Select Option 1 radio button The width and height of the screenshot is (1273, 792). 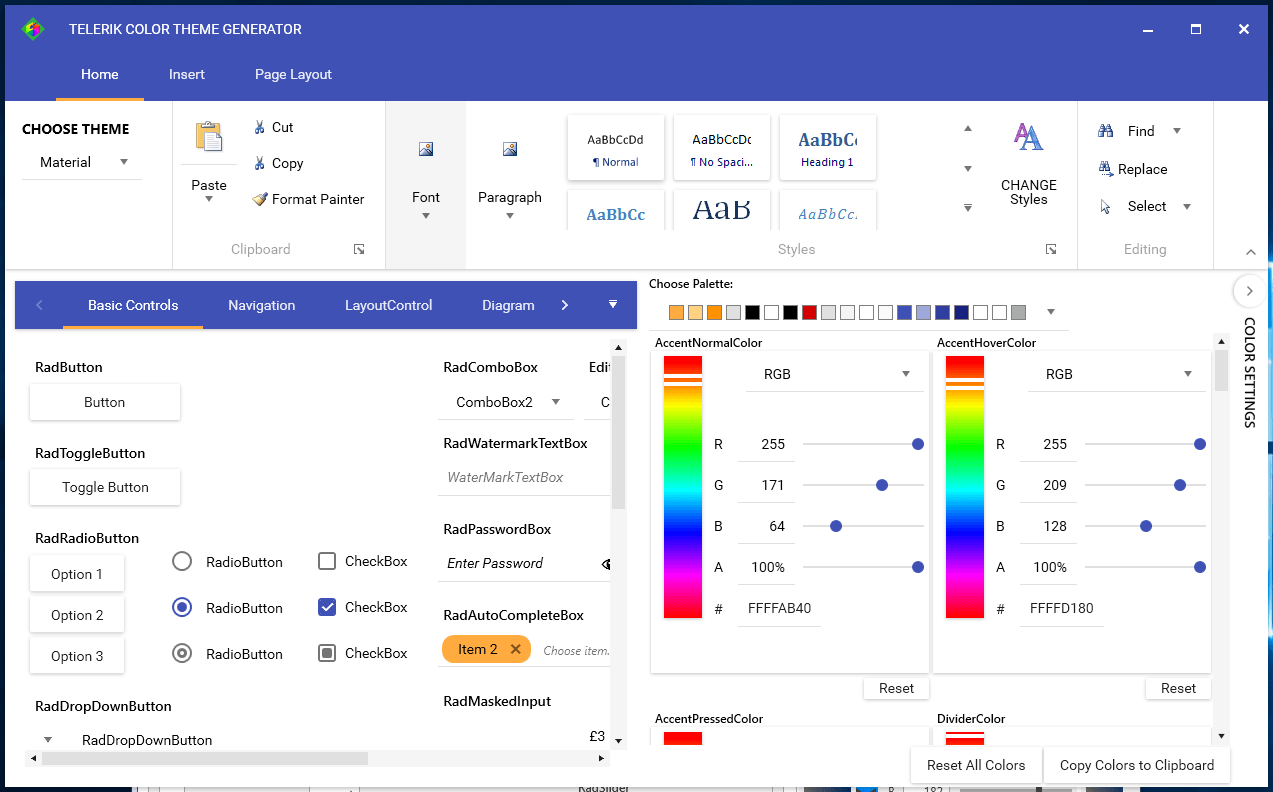[77, 574]
